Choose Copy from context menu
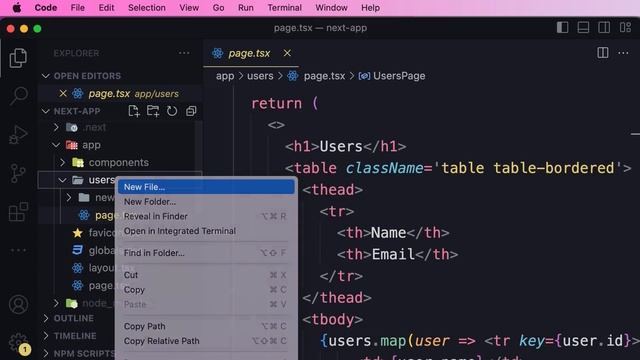This screenshot has width=640, height=360. (206, 290)
